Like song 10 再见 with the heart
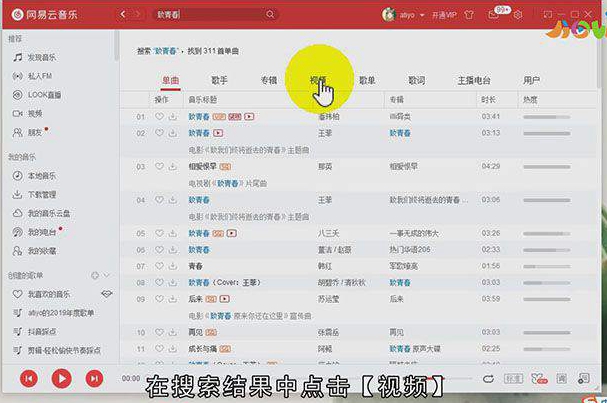 coord(159,332)
